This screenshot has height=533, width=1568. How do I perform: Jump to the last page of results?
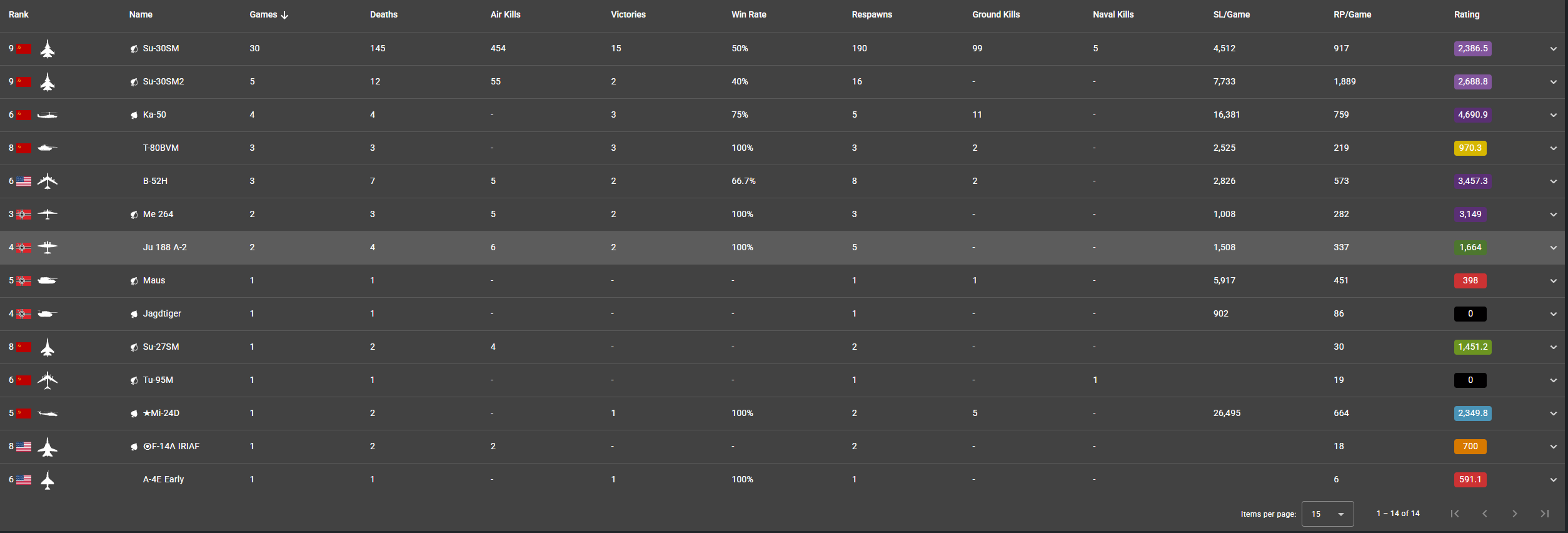click(1544, 514)
